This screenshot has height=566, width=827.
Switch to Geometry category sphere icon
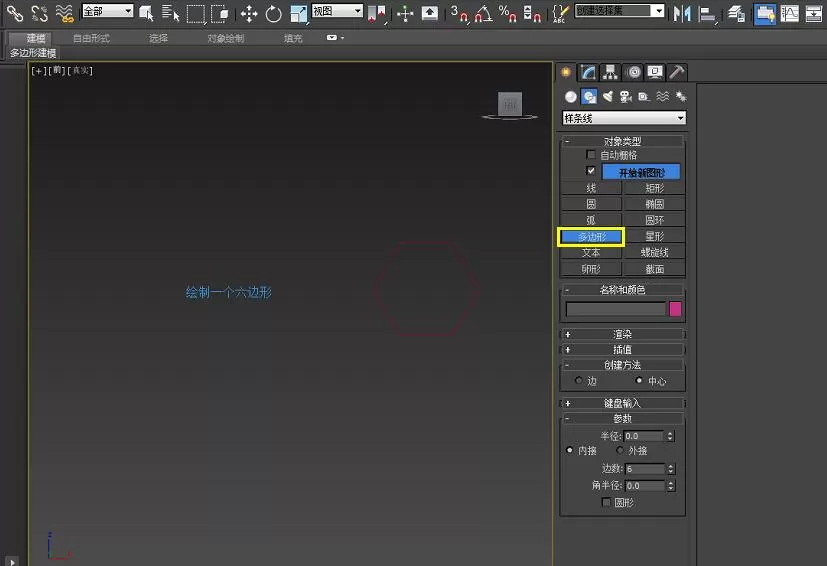point(570,97)
